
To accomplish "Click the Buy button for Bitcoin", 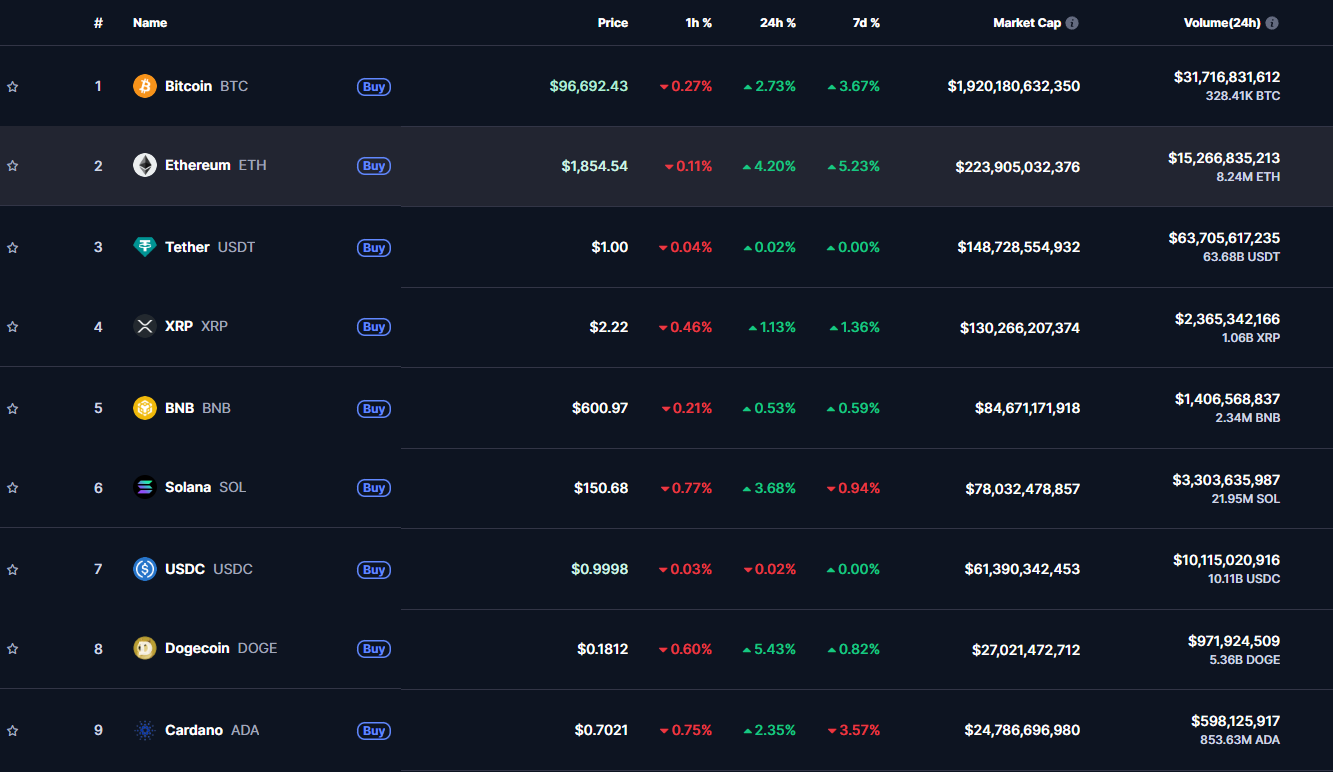I will 374,87.
